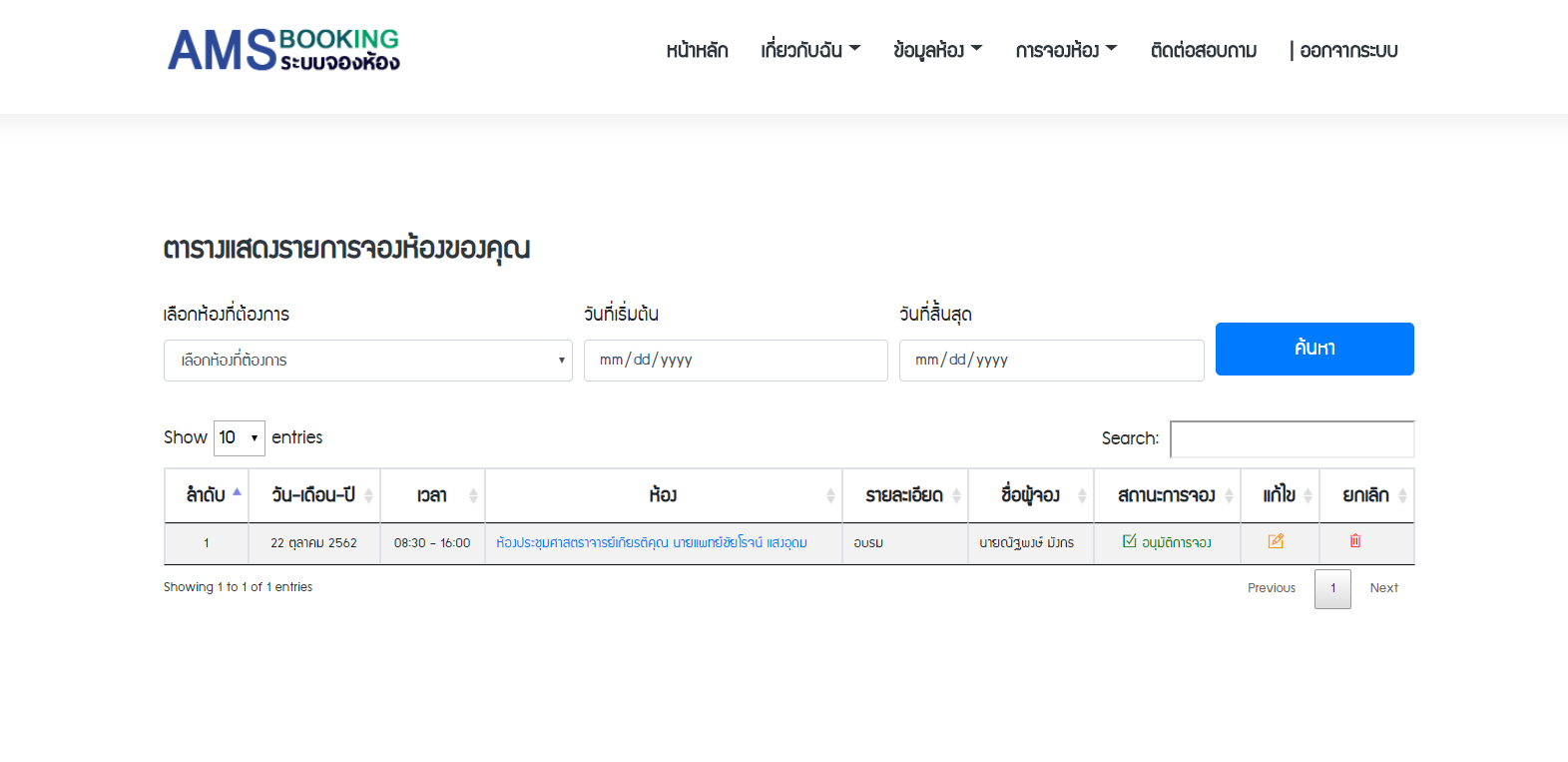Click ออกจากระบบ to log out
The image size is (1568, 762).
pos(1348,50)
